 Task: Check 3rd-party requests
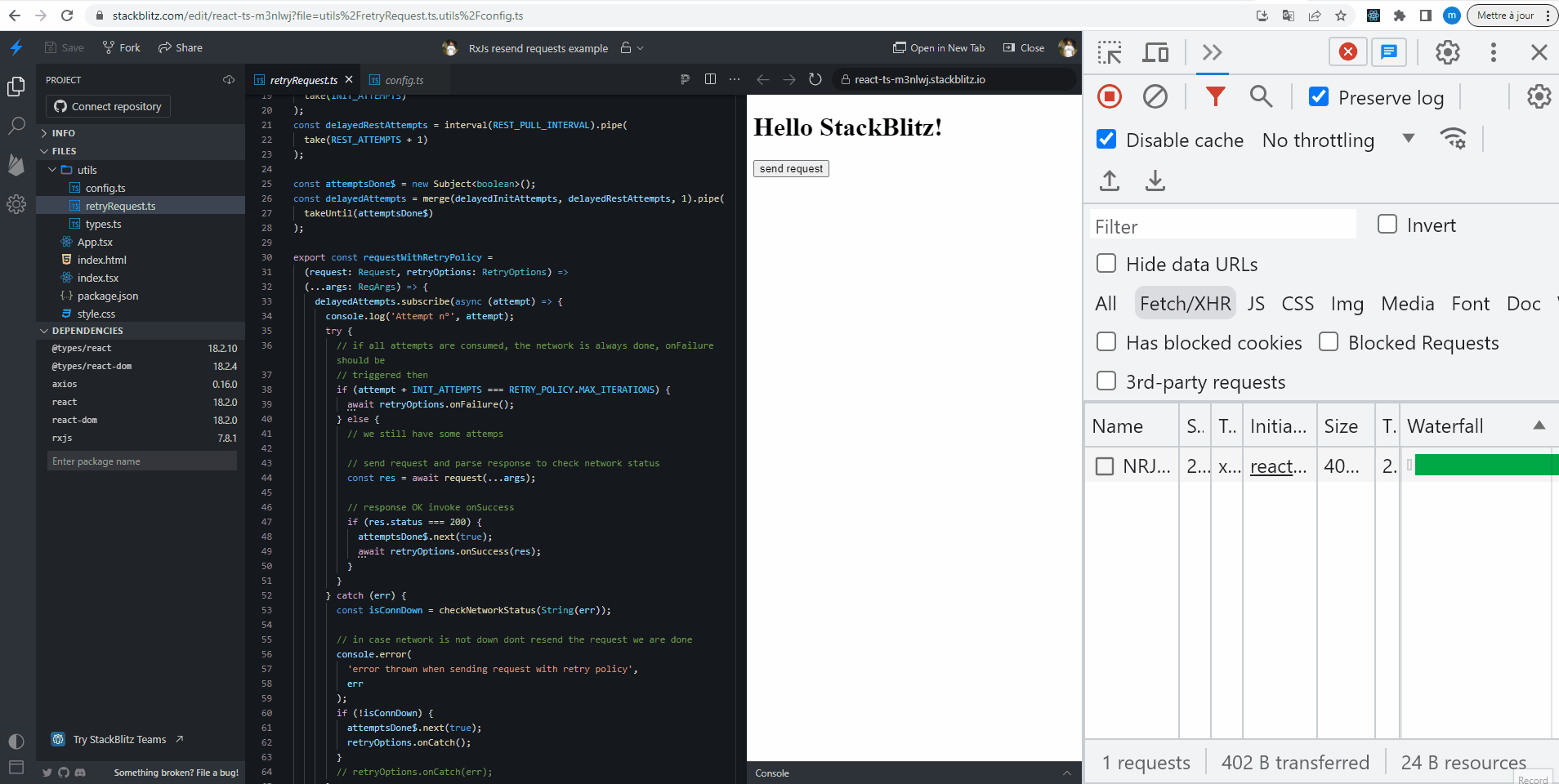(1106, 381)
